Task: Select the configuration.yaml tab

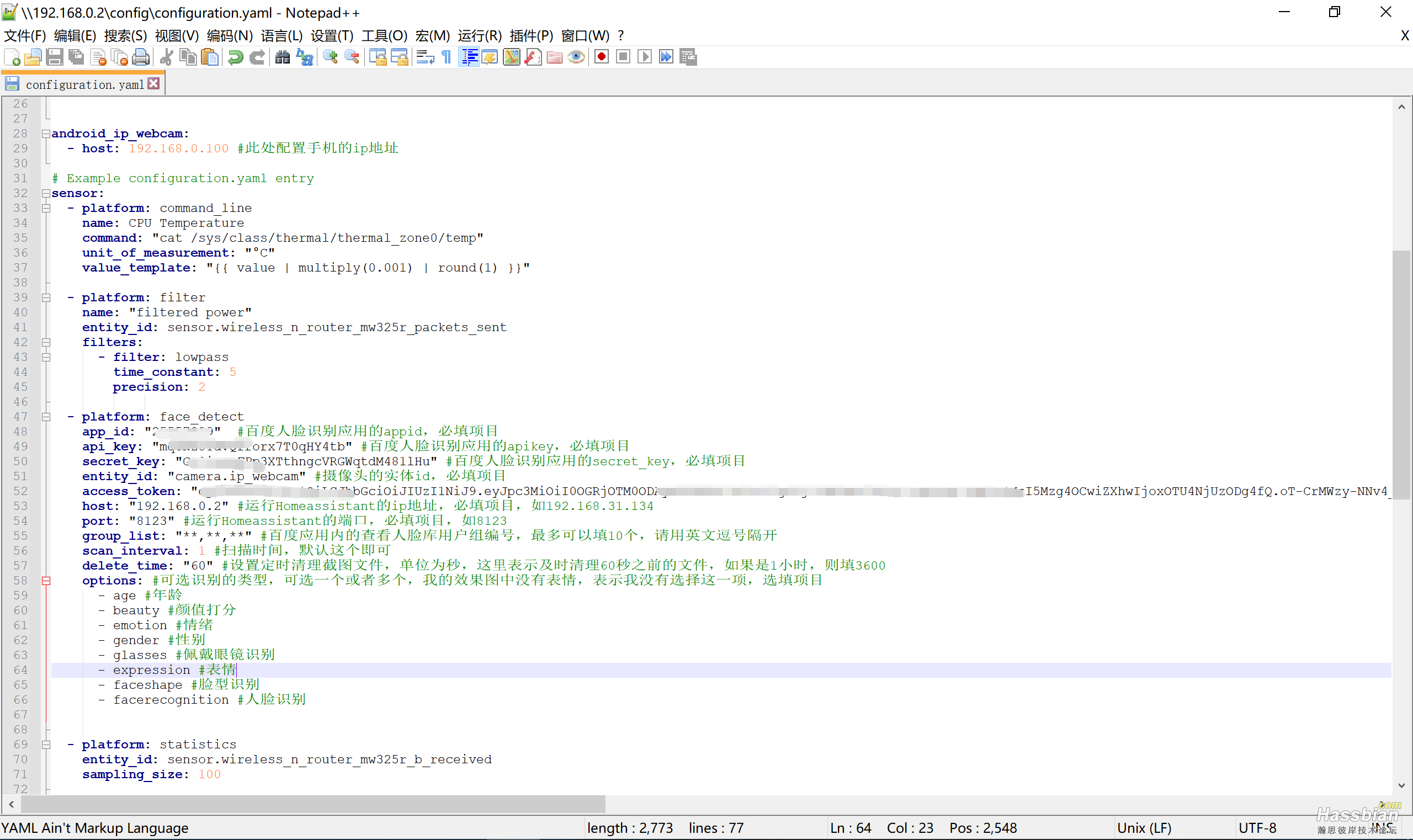Action: click(84, 84)
